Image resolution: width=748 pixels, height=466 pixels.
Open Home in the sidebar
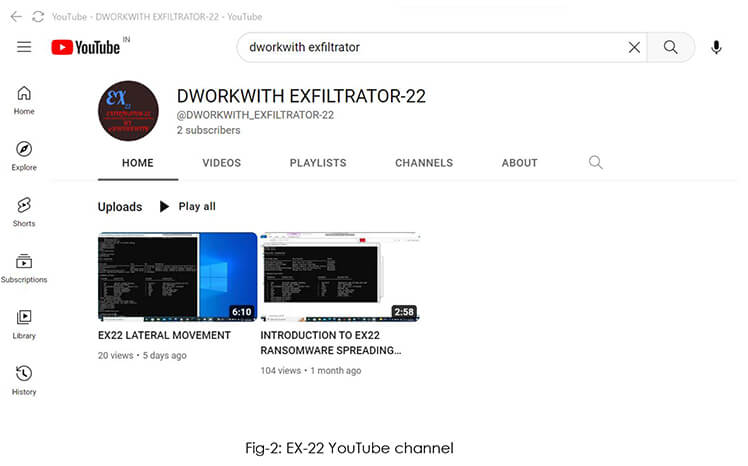coord(24,100)
